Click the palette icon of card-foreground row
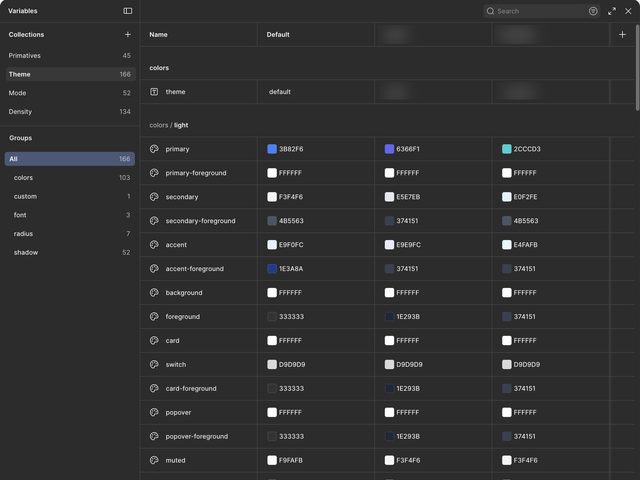 pyautogui.click(x=154, y=389)
